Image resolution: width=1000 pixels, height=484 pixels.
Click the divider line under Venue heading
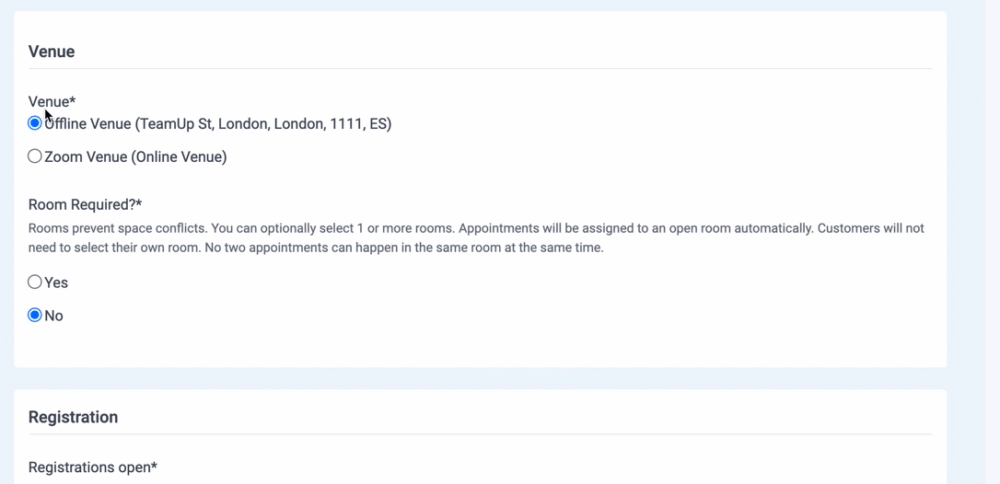[x=480, y=69]
